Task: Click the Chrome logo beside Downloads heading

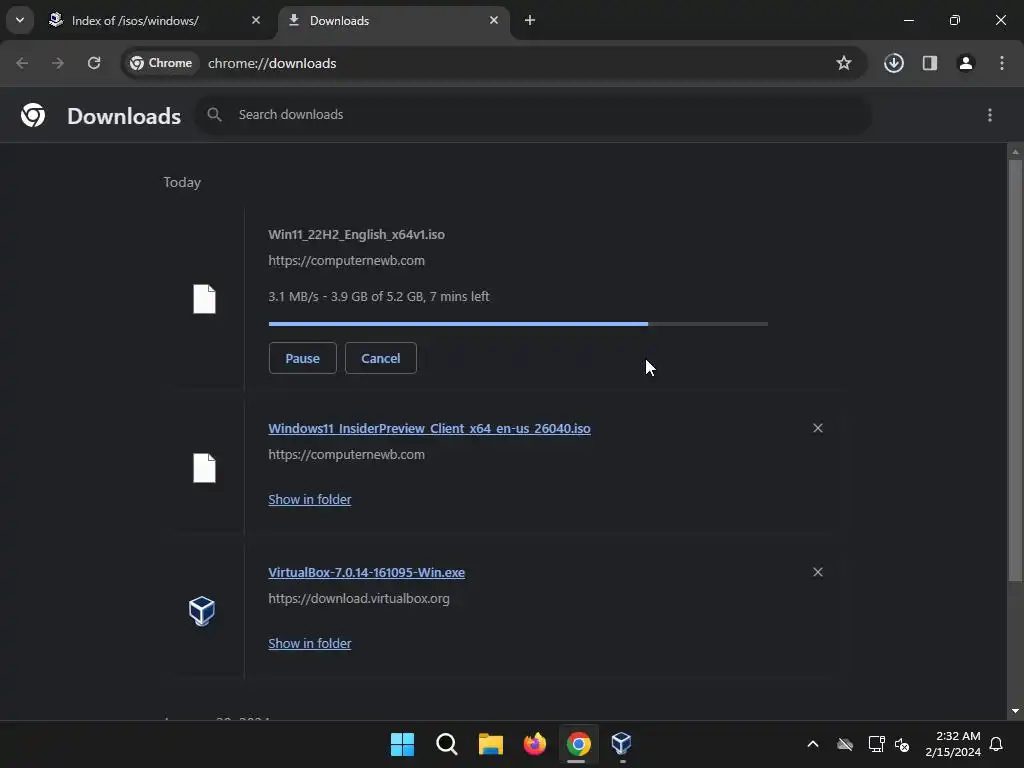Action: 33,116
